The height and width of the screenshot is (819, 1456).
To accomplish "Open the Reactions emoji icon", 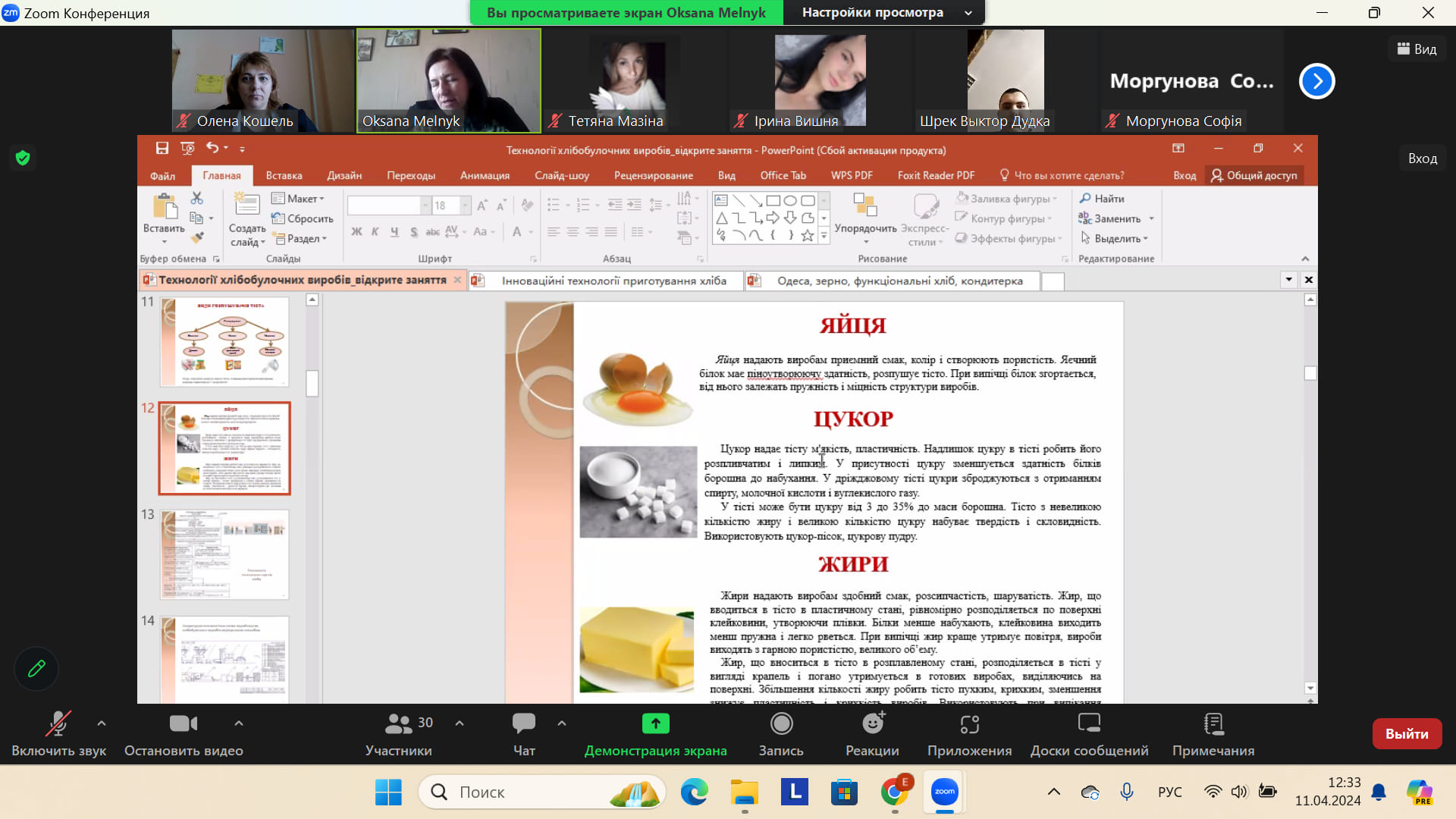I will [x=873, y=724].
